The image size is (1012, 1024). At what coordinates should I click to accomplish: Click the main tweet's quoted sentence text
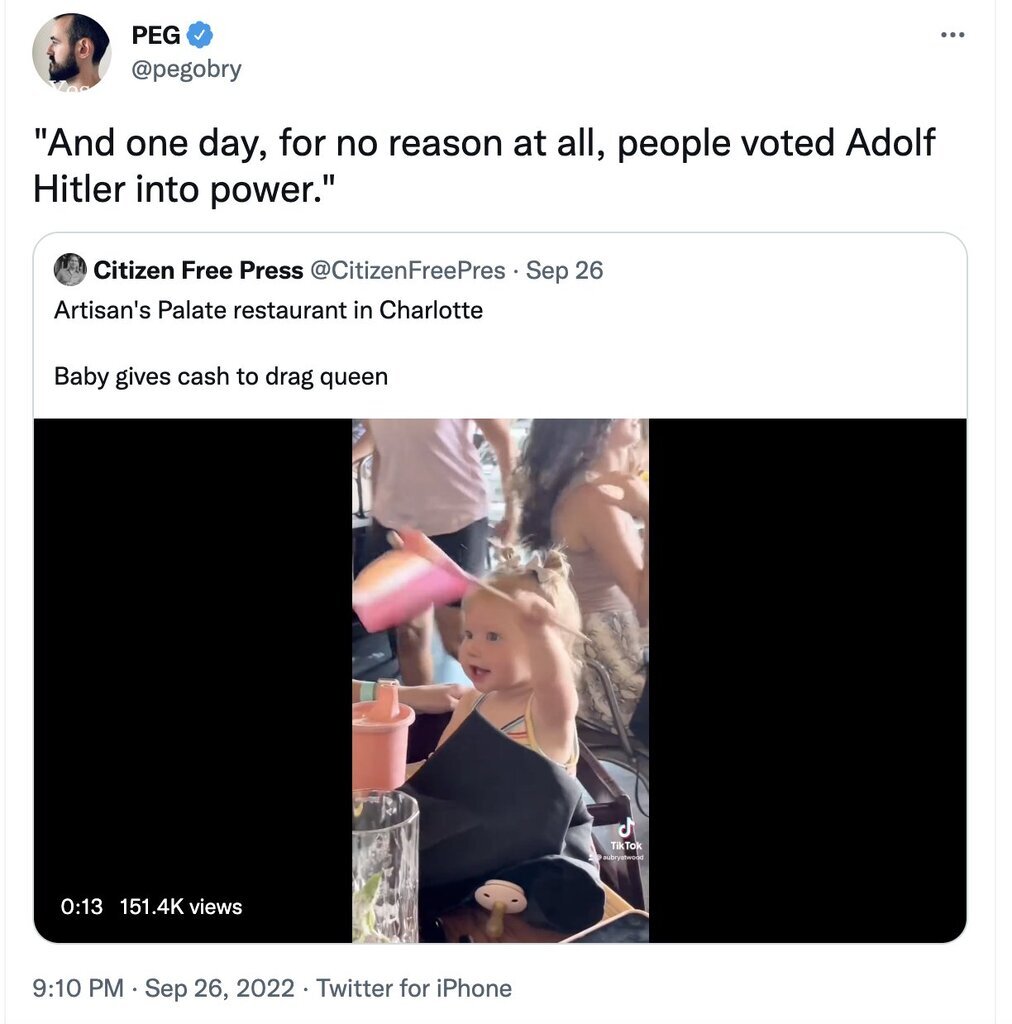click(484, 165)
